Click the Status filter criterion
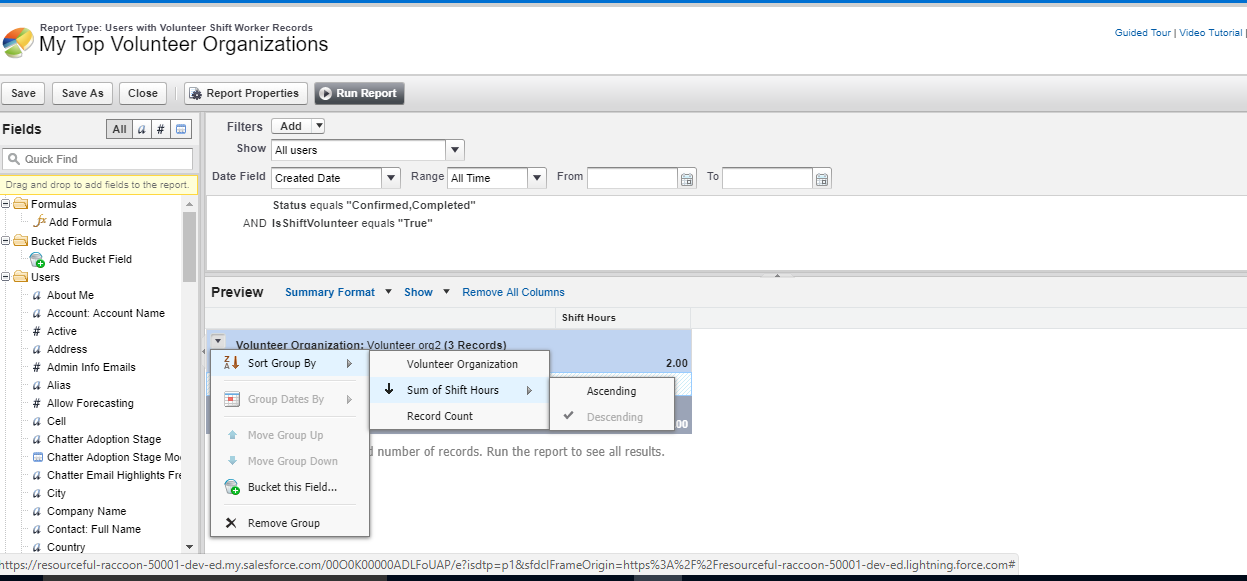Screen dimensions: 1247x581 [x=374, y=205]
